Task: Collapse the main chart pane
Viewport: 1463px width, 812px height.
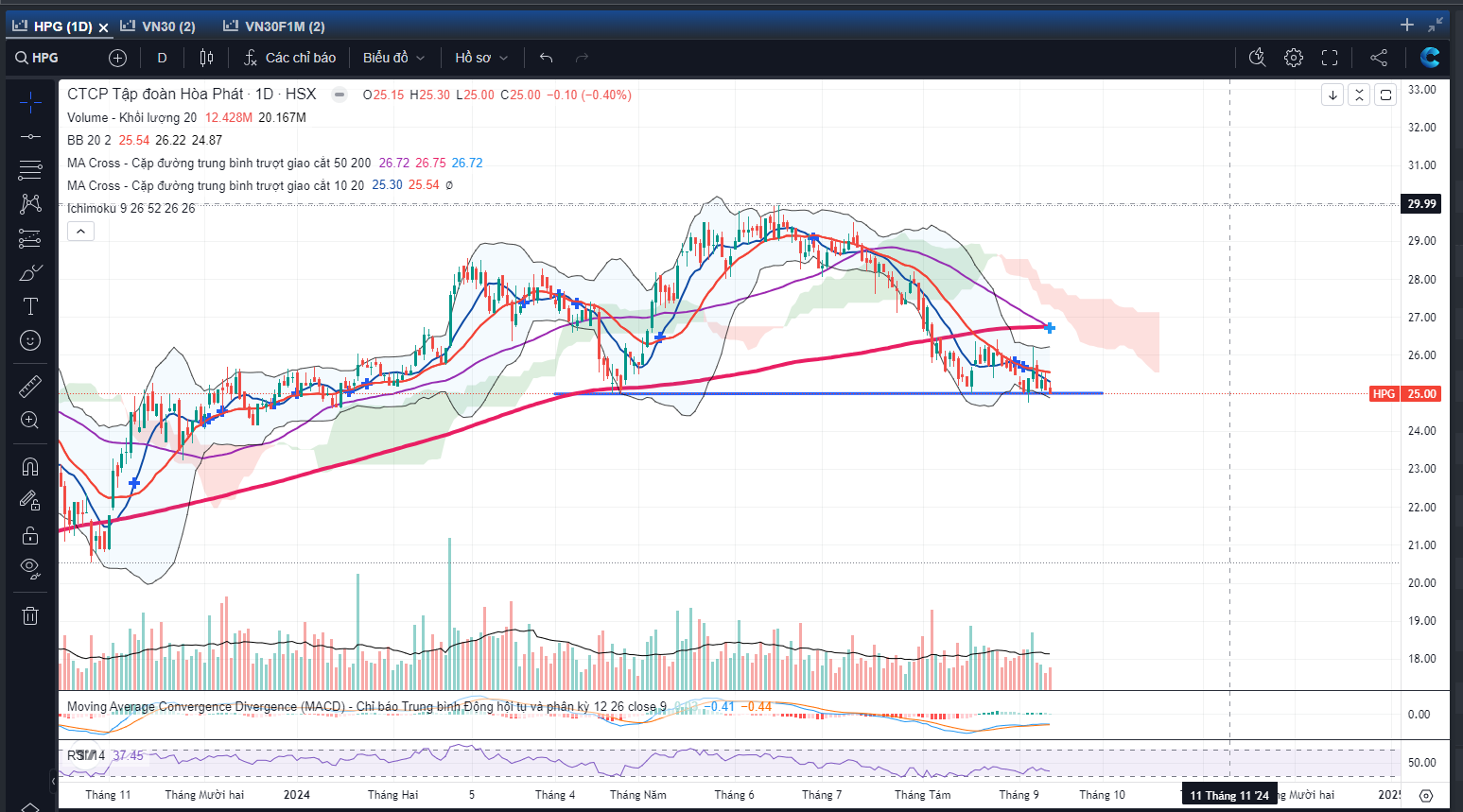Action: pyautogui.click(x=1359, y=95)
